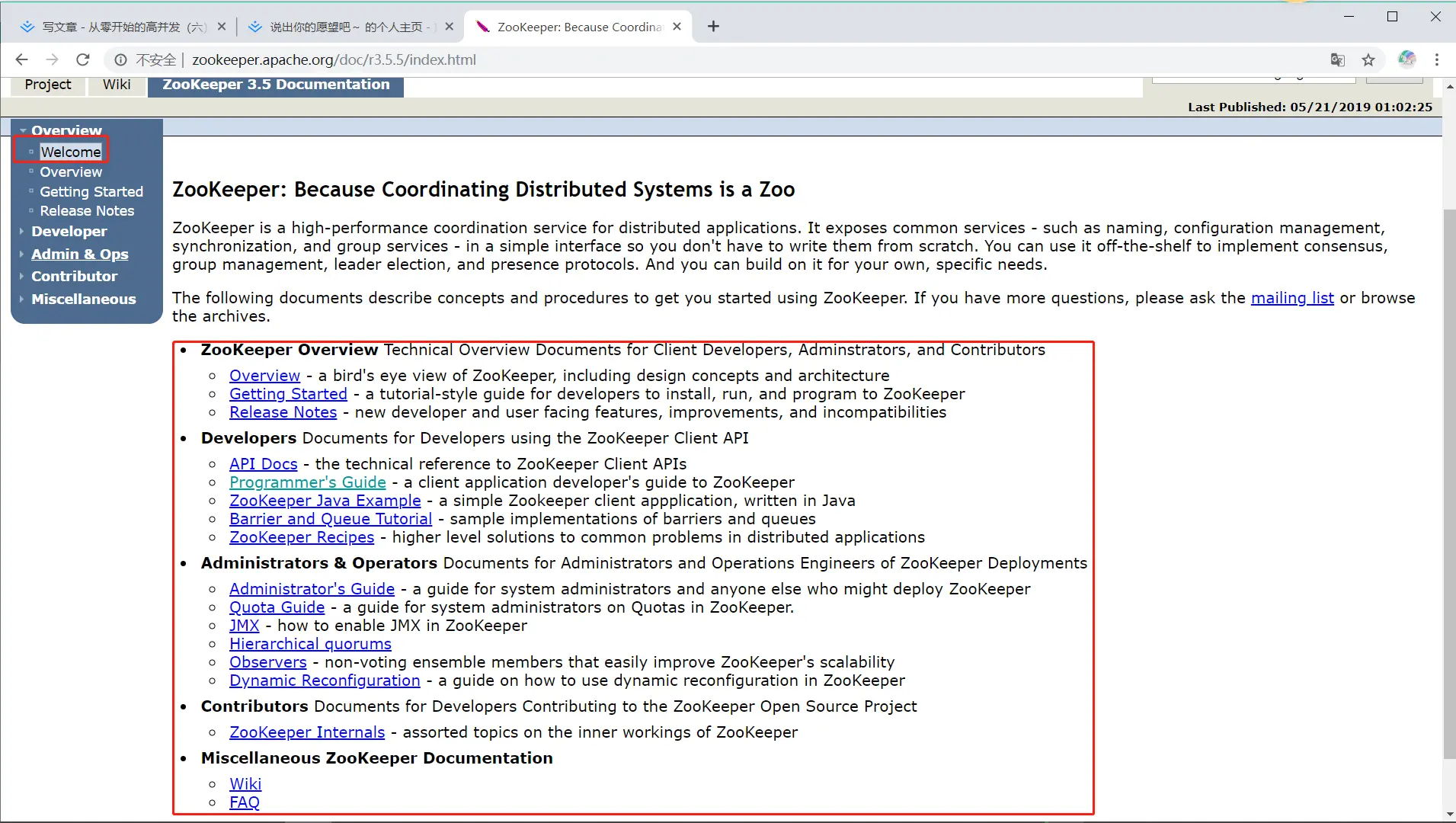
Task: Close the ZooKeeper tab
Action: click(x=677, y=27)
